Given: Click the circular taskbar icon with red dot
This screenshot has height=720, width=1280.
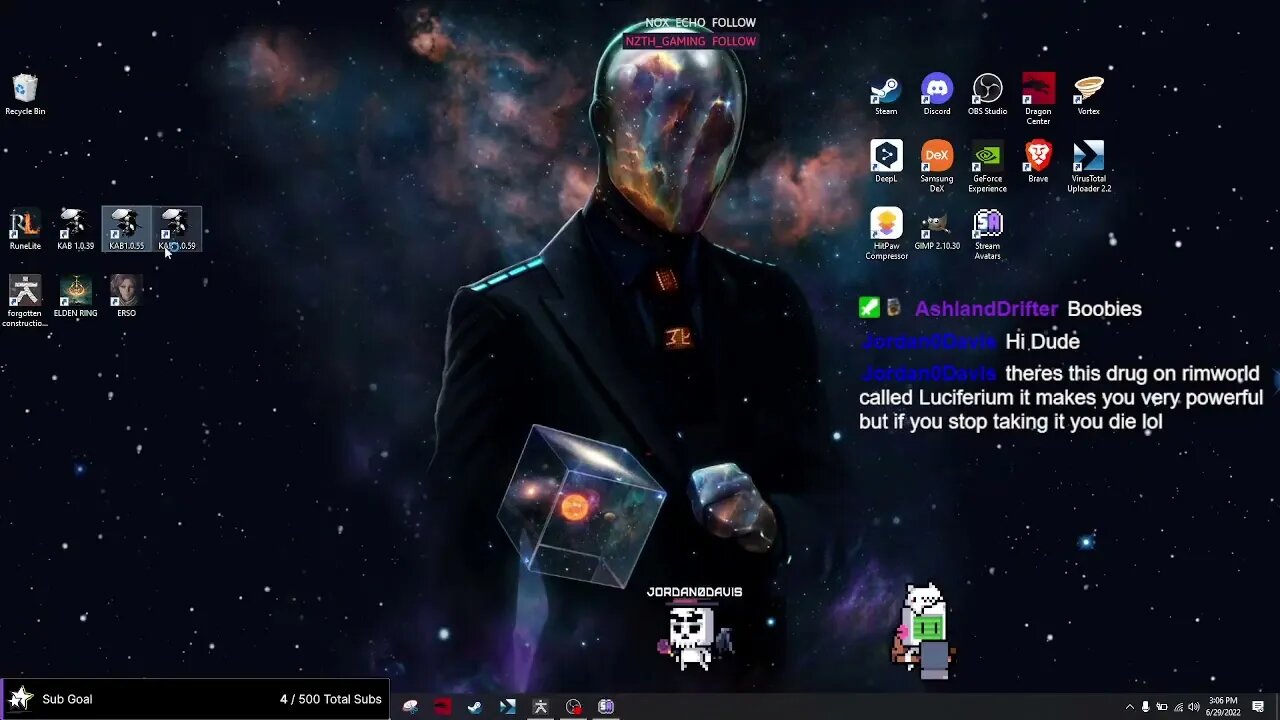Looking at the screenshot, I should (x=573, y=706).
